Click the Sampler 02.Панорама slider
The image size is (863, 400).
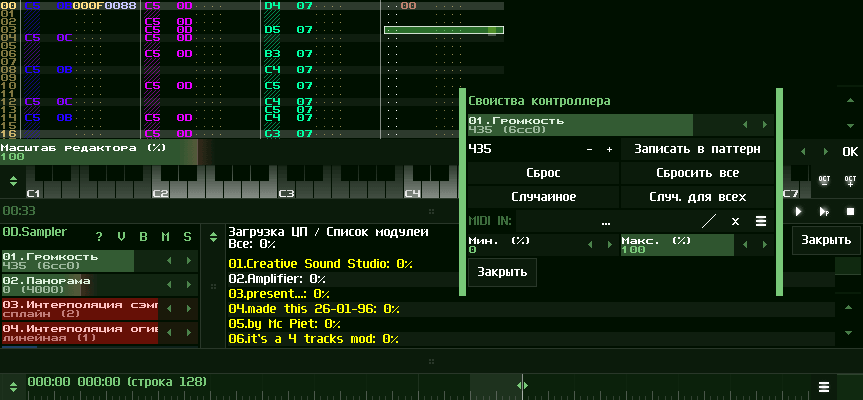(80, 285)
